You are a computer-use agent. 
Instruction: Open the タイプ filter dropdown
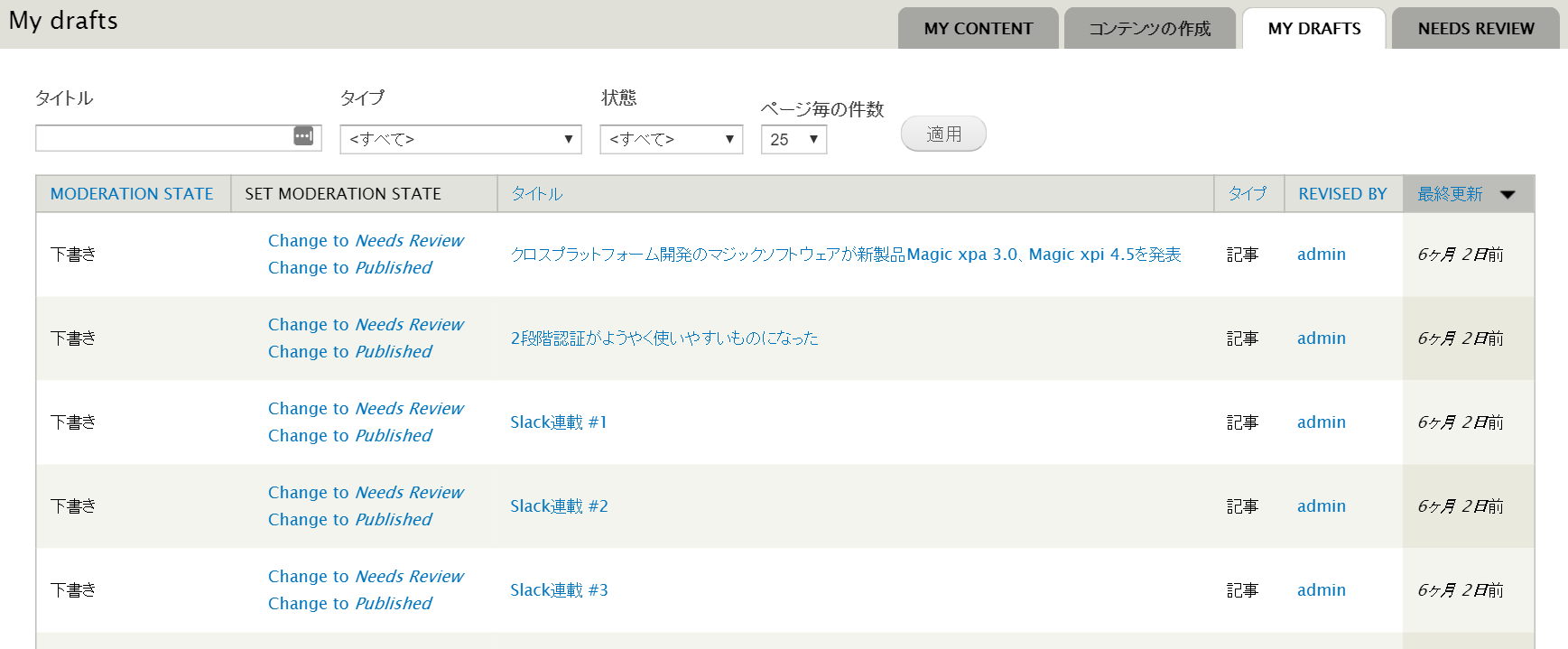(460, 139)
